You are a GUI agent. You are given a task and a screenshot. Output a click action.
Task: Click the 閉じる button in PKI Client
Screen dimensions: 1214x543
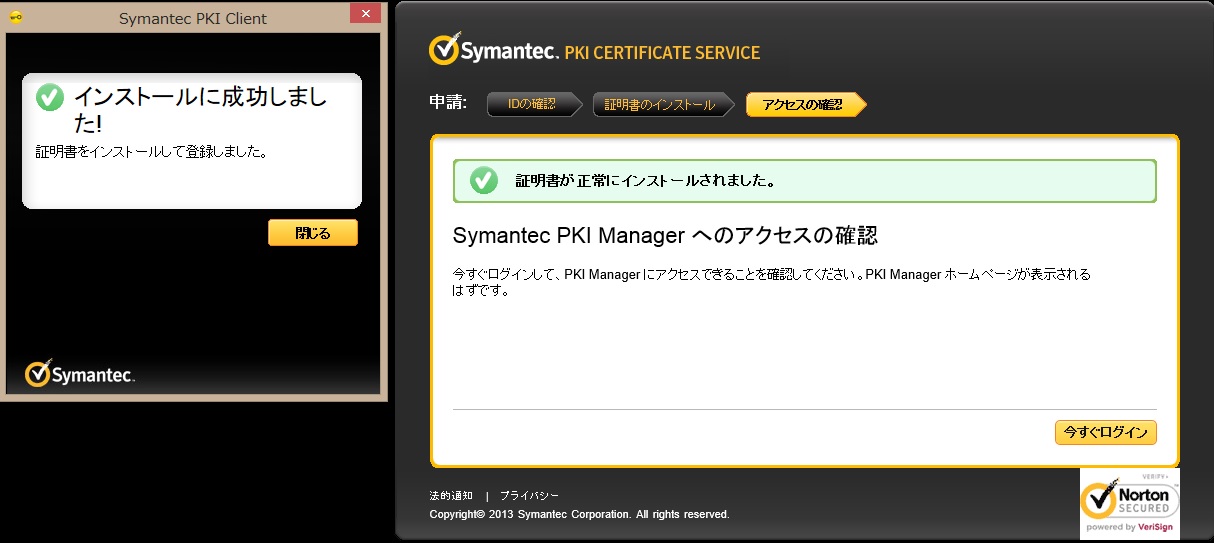coord(313,233)
